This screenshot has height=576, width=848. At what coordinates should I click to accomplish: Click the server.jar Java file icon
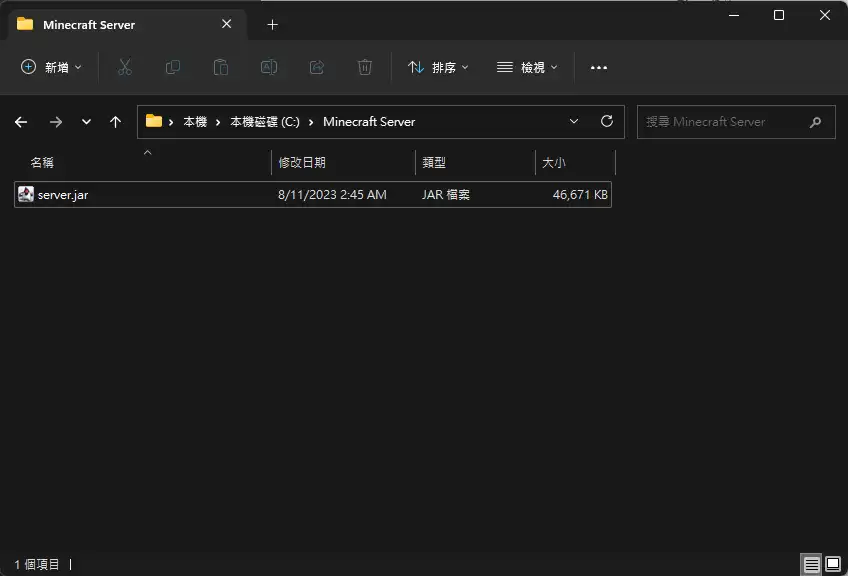[25, 194]
